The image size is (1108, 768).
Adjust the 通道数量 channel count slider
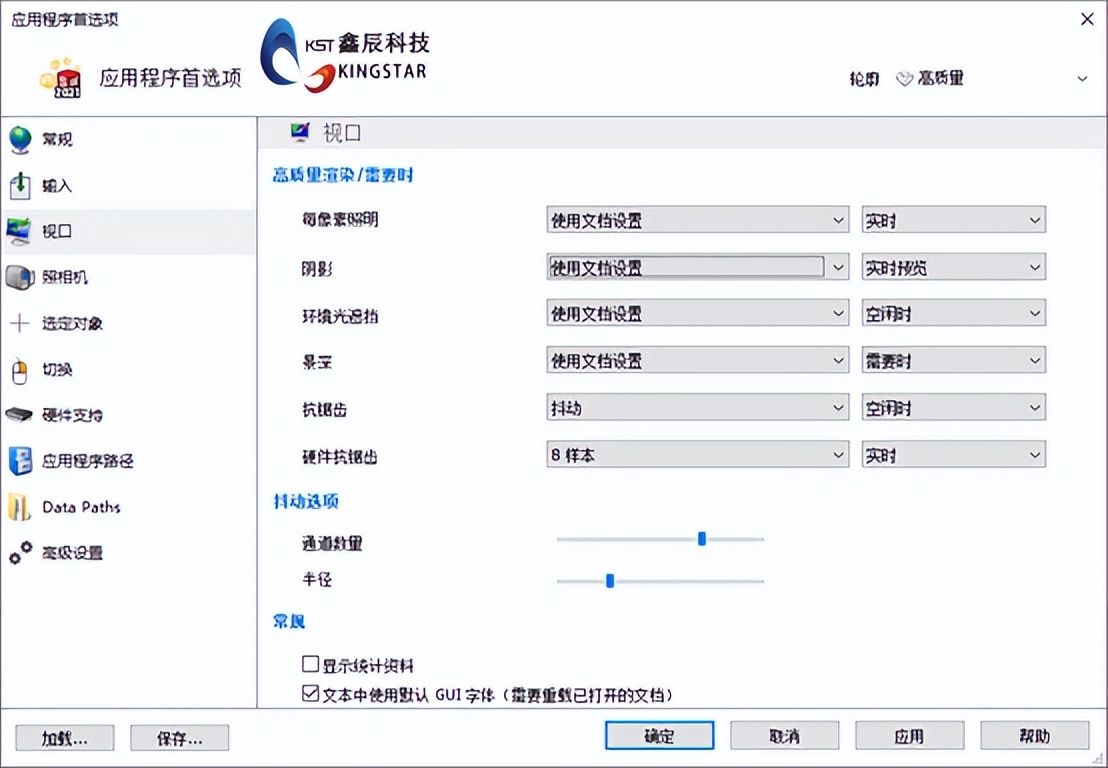point(702,538)
